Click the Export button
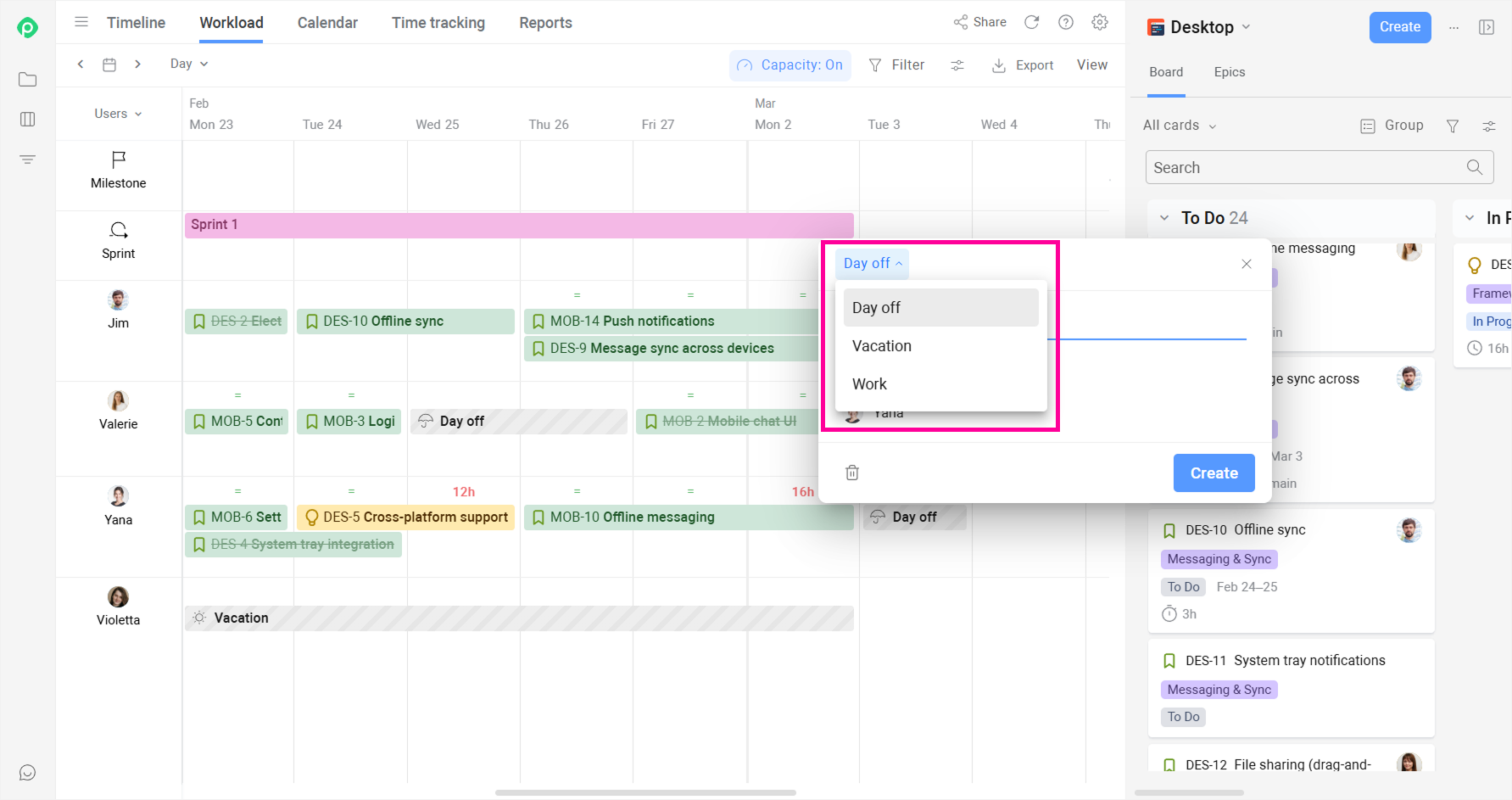 (1023, 65)
